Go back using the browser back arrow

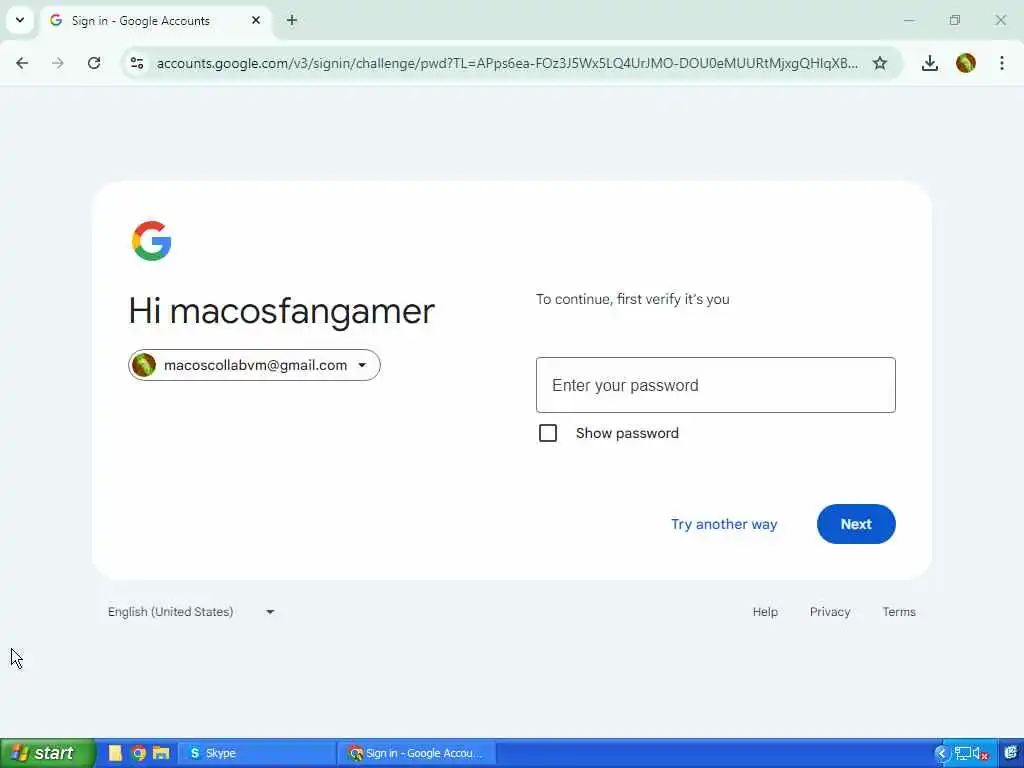point(22,63)
